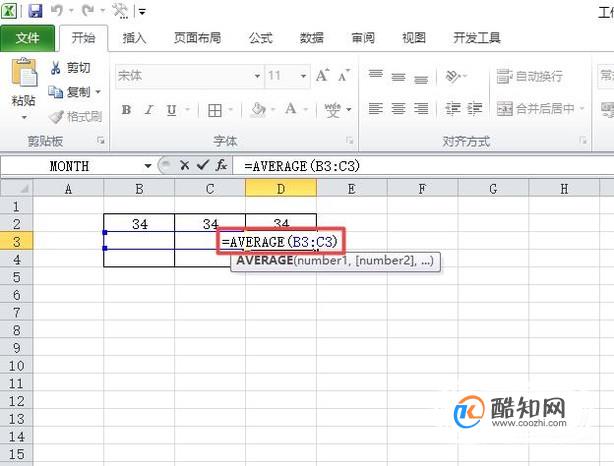Viewport: 614px width, 466px height.
Task: Click the Fill Color paint bucket
Action: tap(258, 110)
